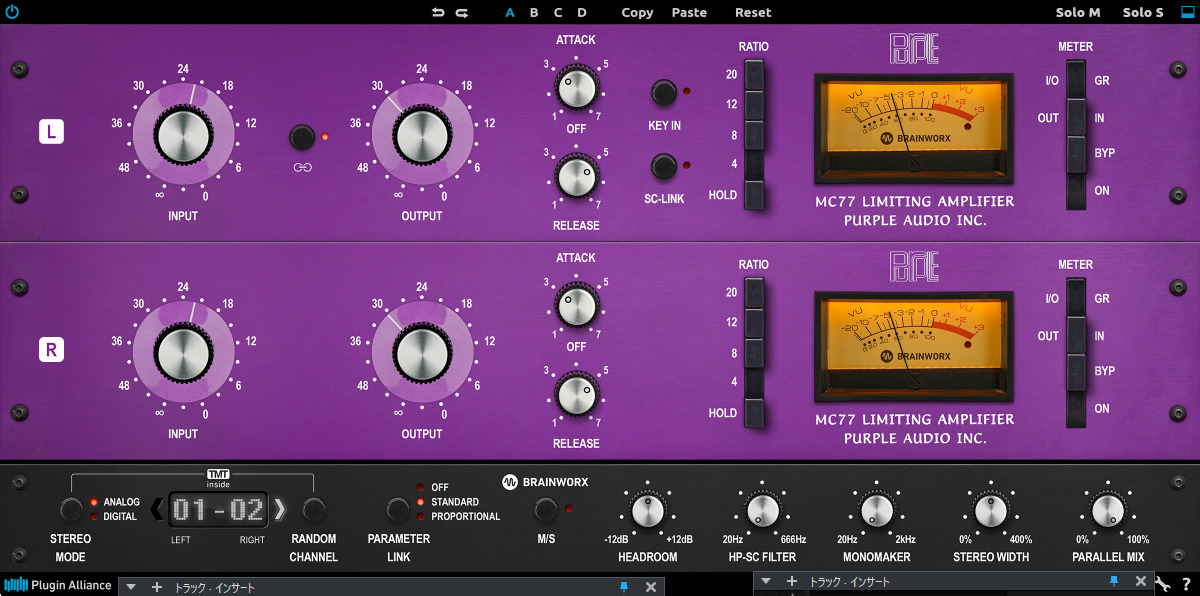
Task: Click the Plugin Alliance logo
Action: click(58, 585)
